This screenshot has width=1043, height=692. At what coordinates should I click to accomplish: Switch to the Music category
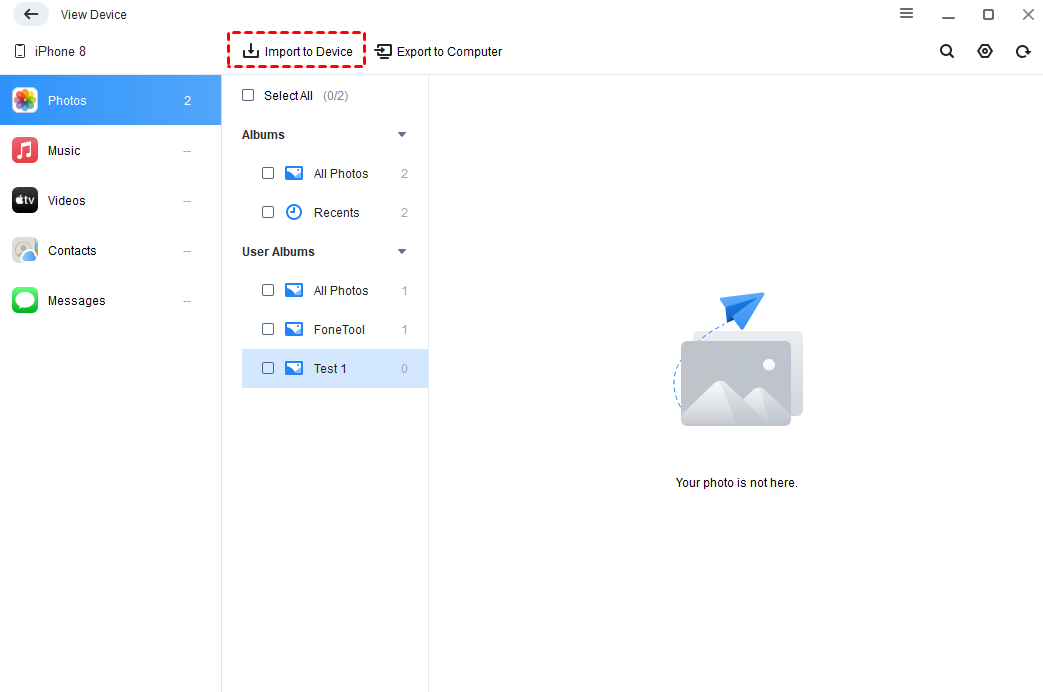64,151
